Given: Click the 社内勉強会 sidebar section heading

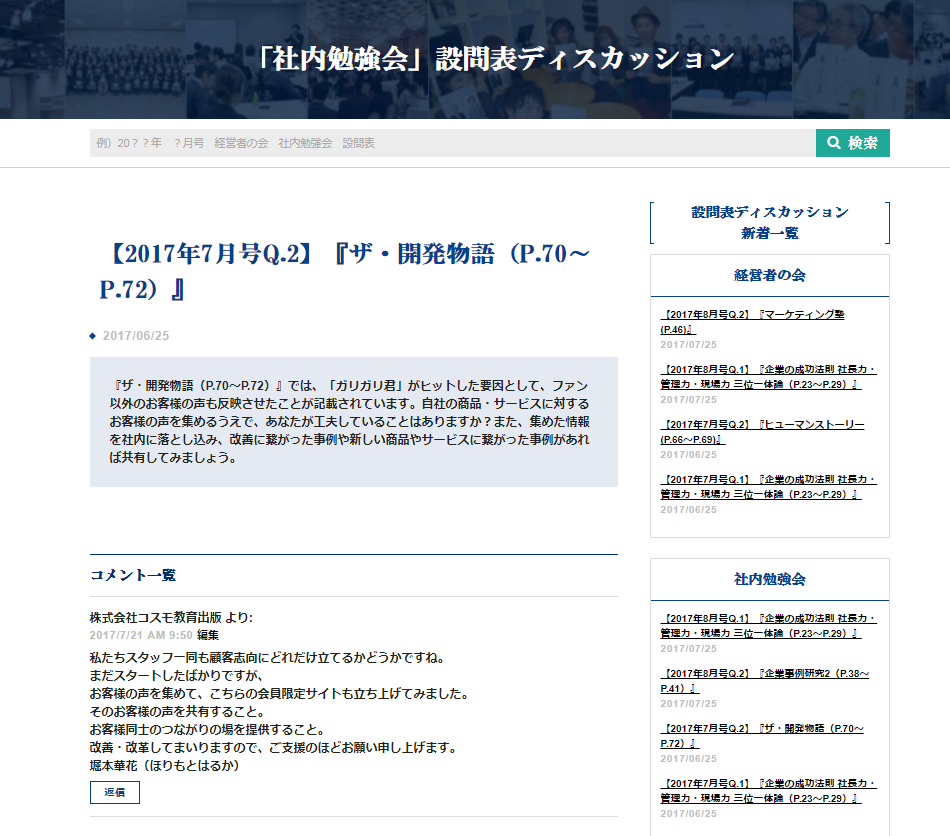Looking at the screenshot, I should point(769,579).
